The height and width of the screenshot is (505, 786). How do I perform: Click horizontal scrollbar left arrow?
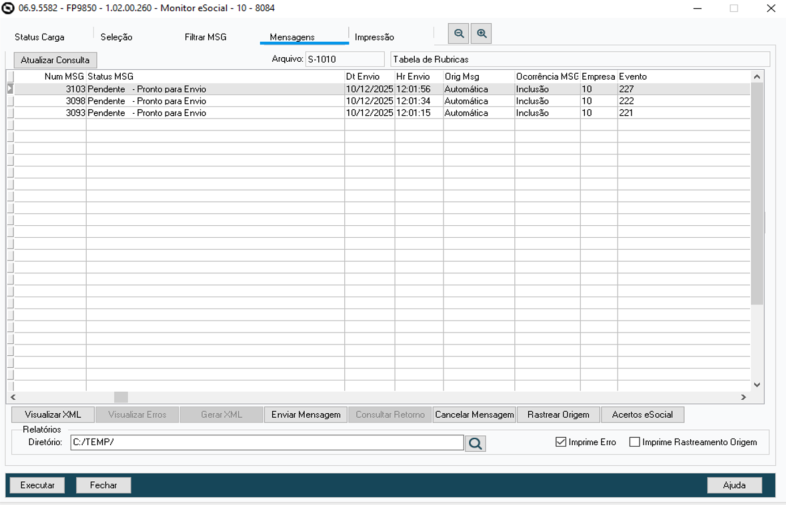pyautogui.click(x=13, y=397)
